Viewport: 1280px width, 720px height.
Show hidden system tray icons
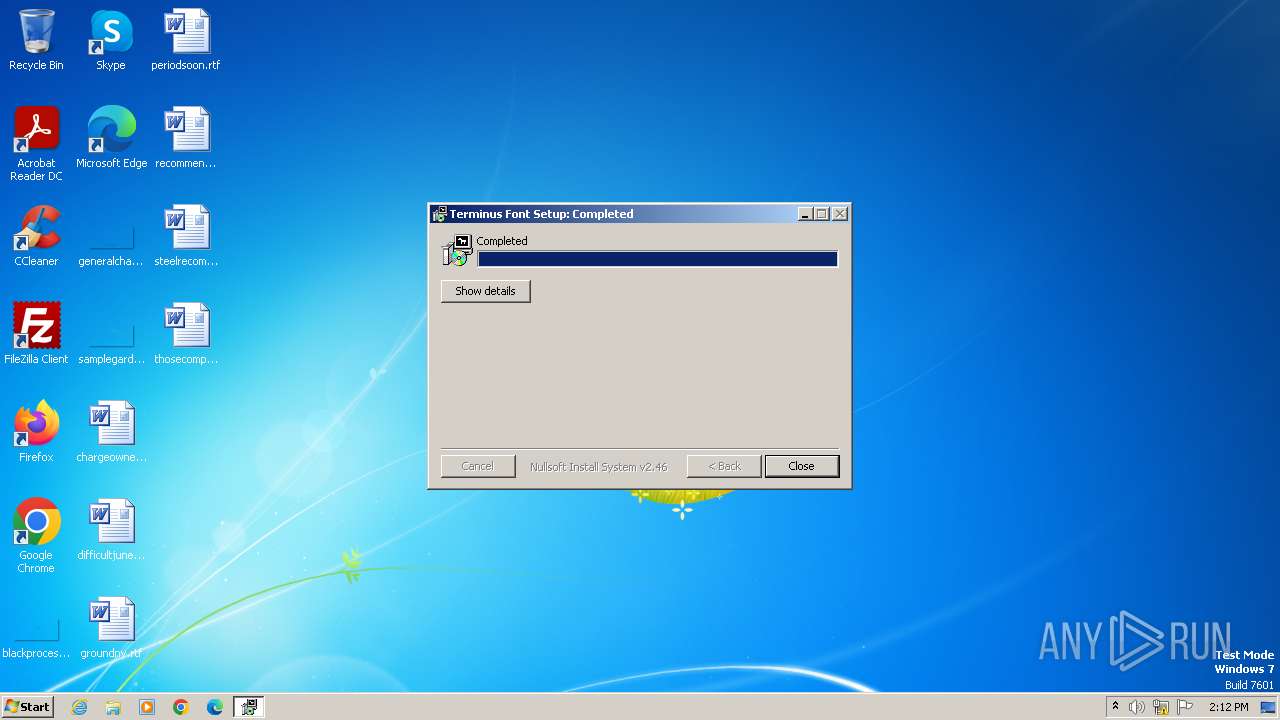tap(1115, 707)
